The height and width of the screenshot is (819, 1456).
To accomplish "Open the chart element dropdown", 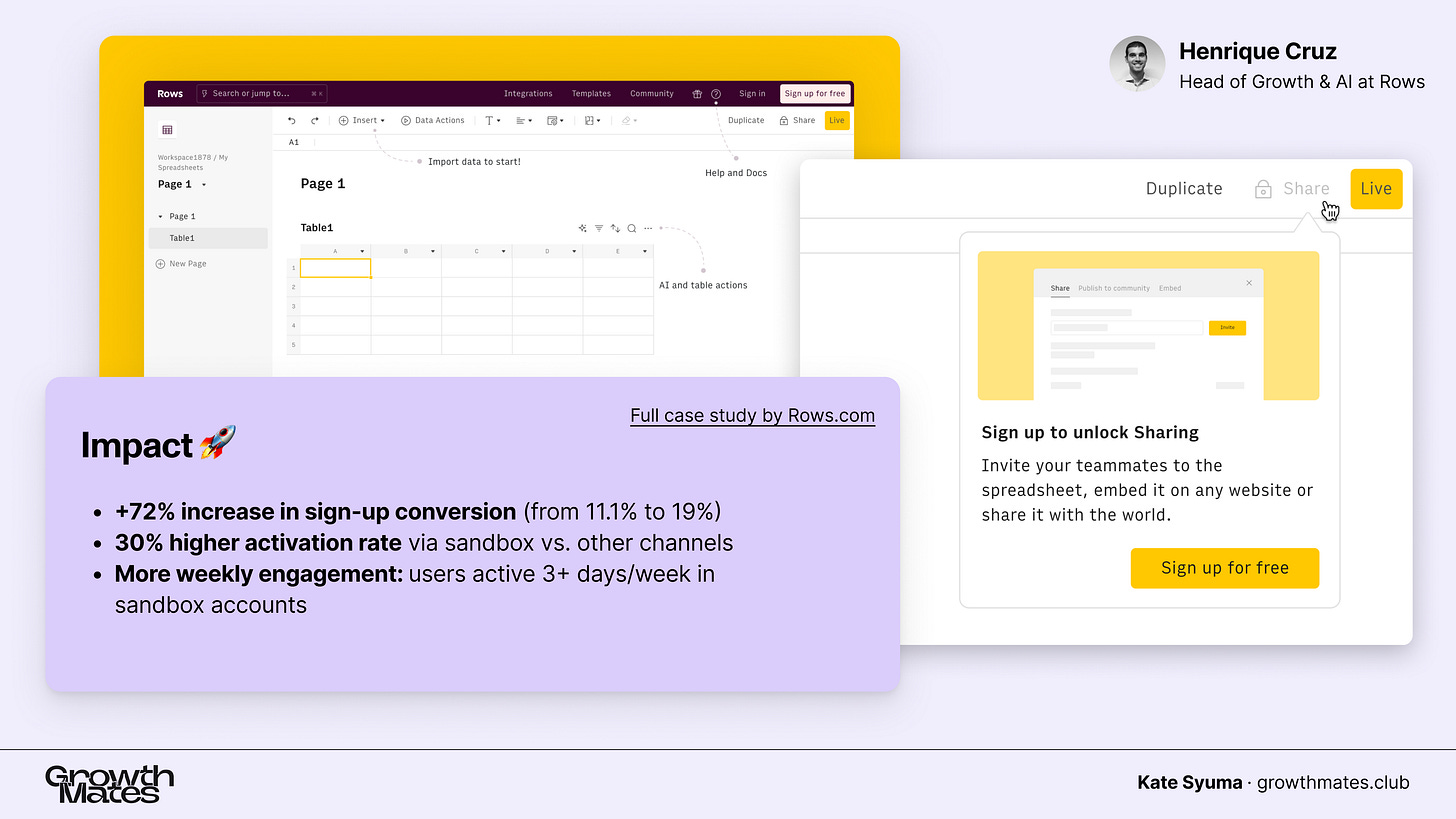I will point(592,120).
